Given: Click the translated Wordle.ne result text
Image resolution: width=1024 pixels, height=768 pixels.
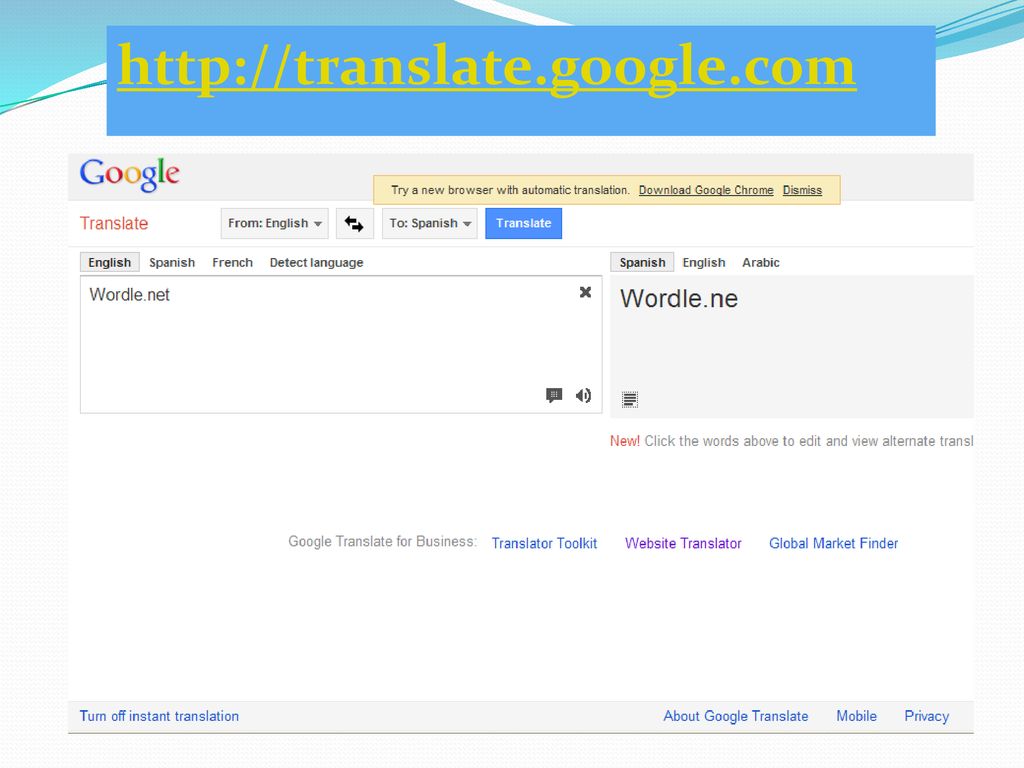Looking at the screenshot, I should coord(679,298).
